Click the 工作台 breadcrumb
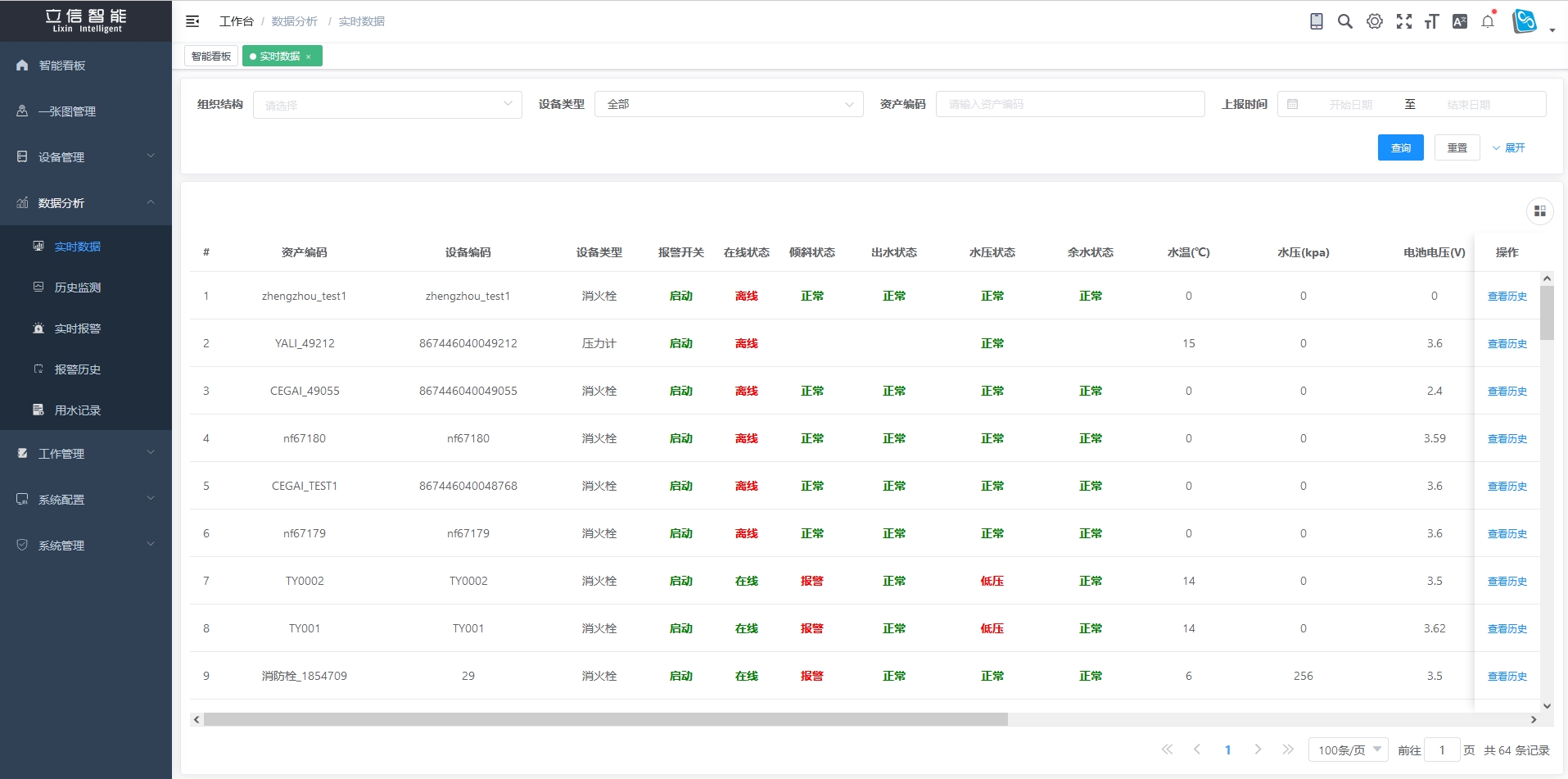The image size is (1568, 779). pyautogui.click(x=237, y=21)
